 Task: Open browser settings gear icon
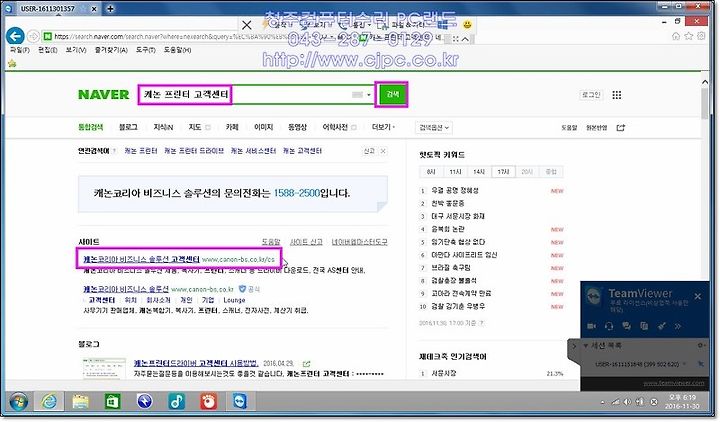[701, 36]
